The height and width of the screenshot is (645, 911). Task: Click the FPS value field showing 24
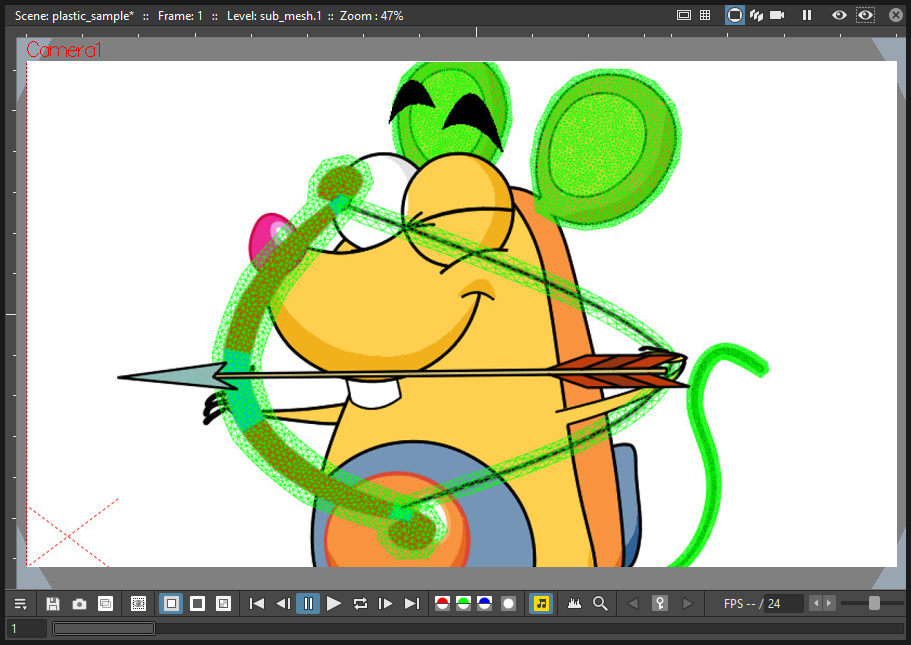[784, 604]
